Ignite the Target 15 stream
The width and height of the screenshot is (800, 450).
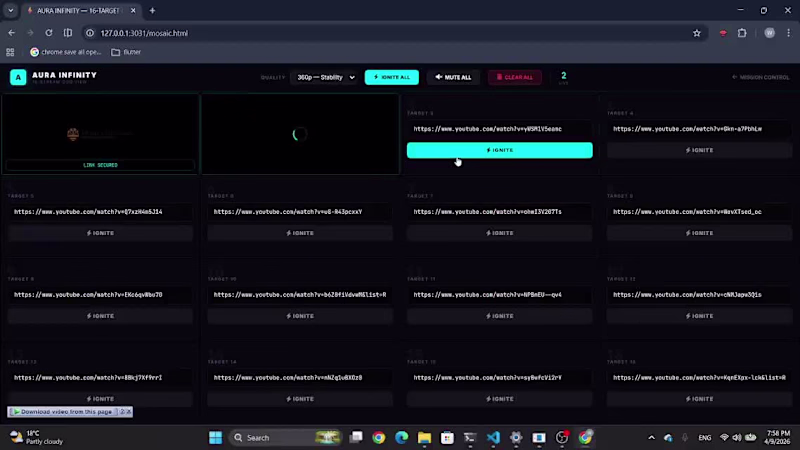pyautogui.click(x=499, y=399)
